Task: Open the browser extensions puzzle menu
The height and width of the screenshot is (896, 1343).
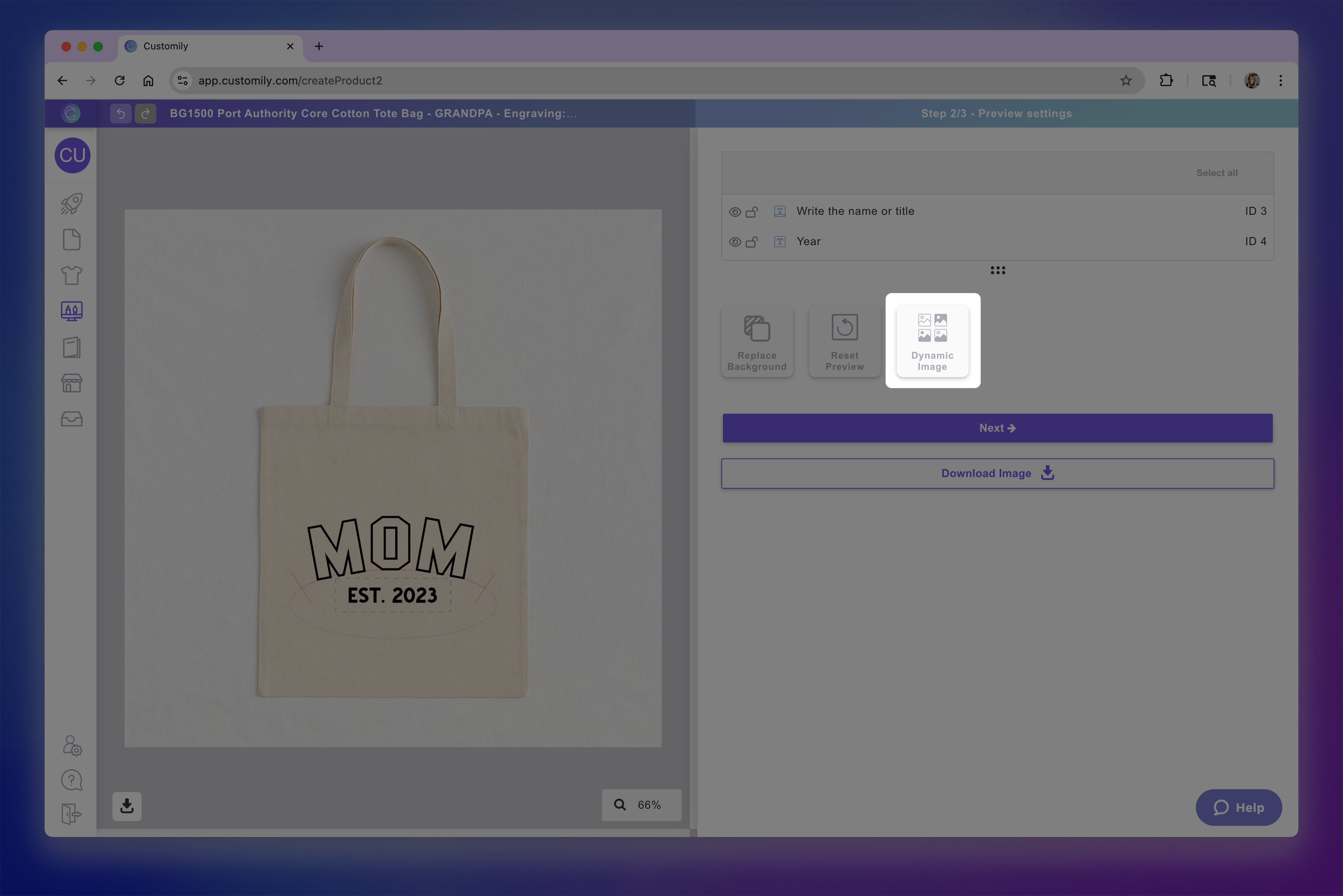Action: (x=1166, y=80)
